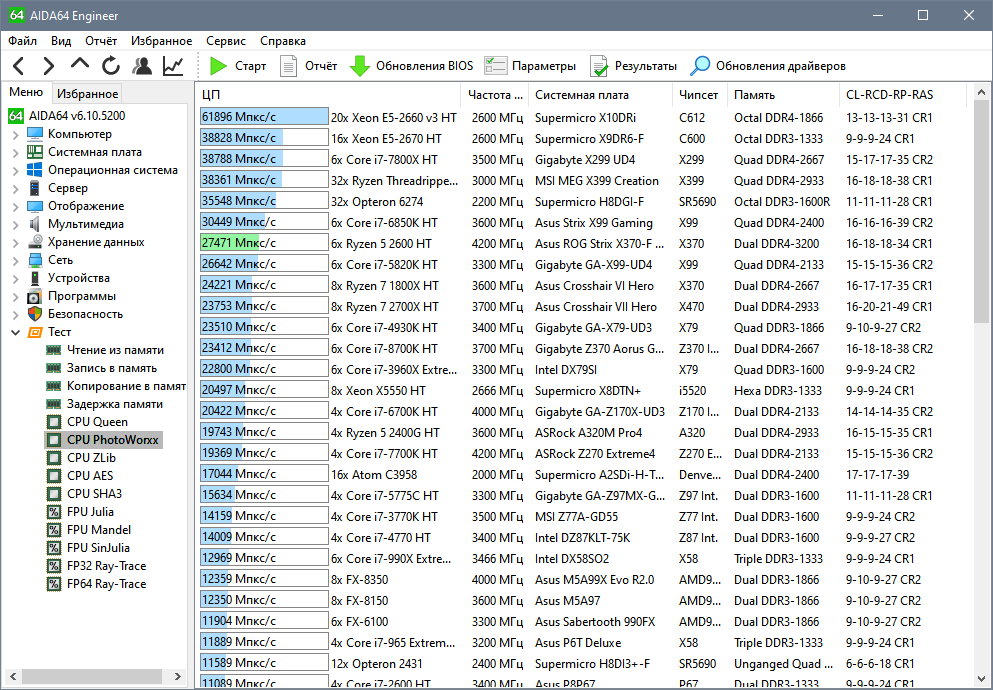
Task: Open Параметры in the toolbar
Action: tap(530, 66)
